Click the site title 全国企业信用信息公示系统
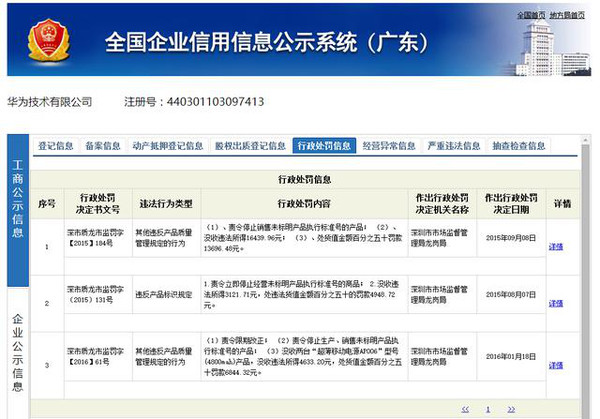Screen dimensions: 600x419 266,42
